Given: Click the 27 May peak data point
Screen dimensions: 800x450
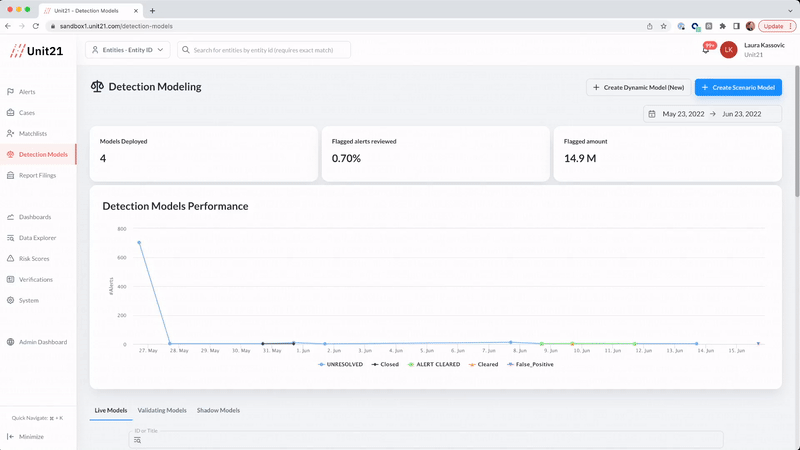Looking at the screenshot, I should coord(139,243).
